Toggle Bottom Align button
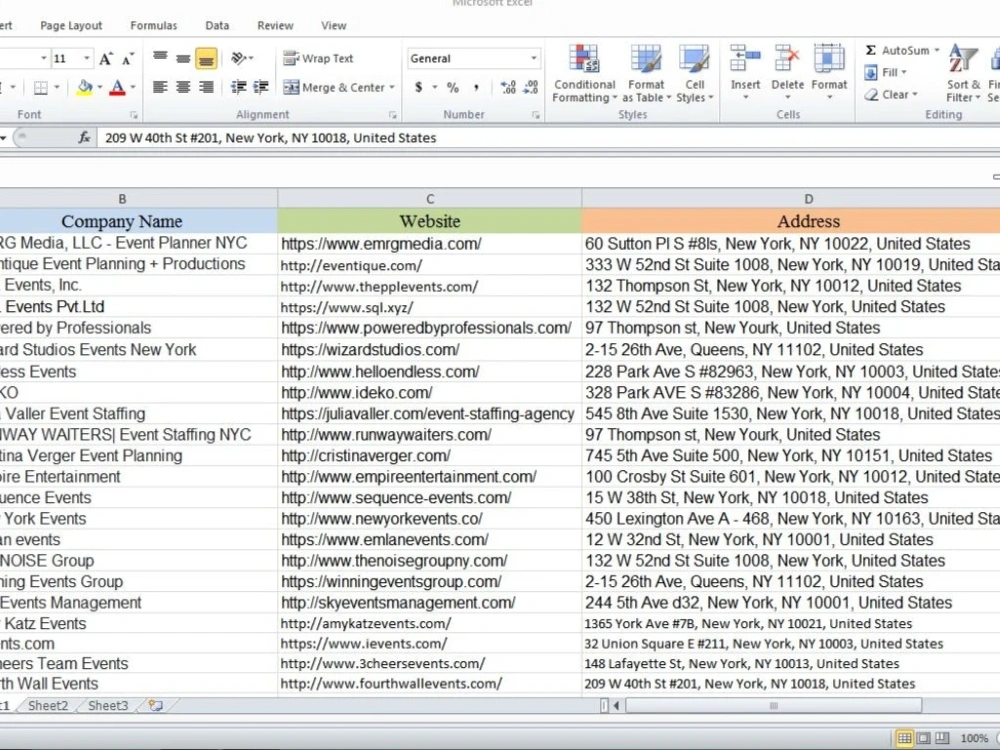 pyautogui.click(x=206, y=58)
